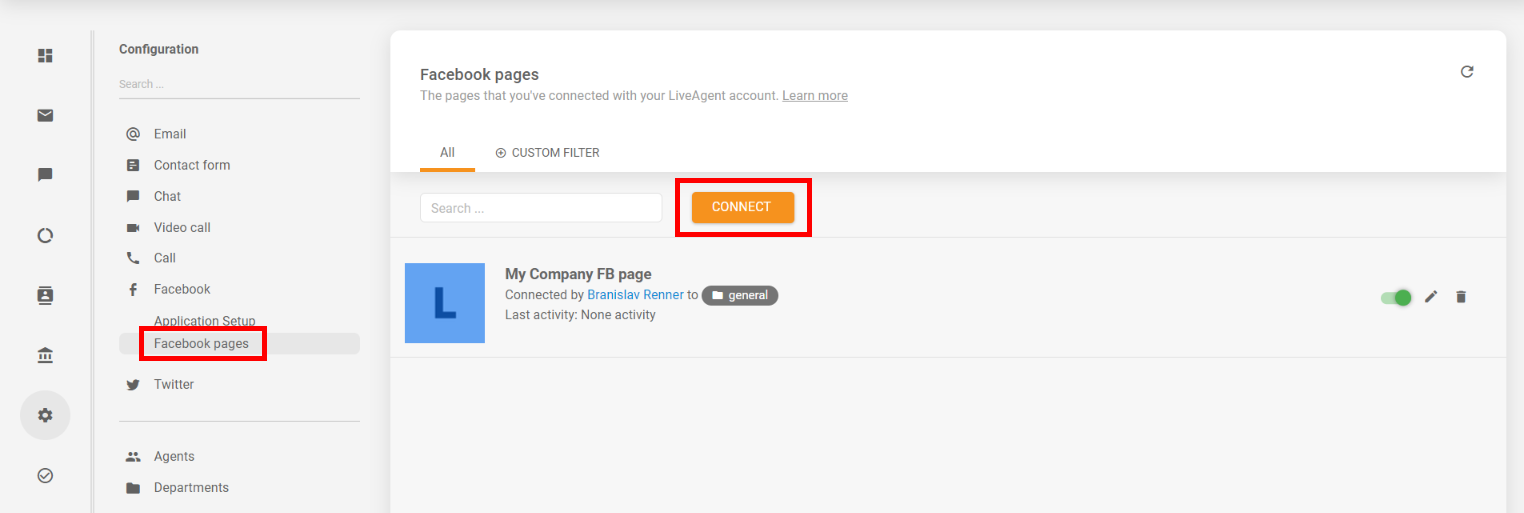
Task: Open the knowledge base bank icon
Action: coord(45,355)
